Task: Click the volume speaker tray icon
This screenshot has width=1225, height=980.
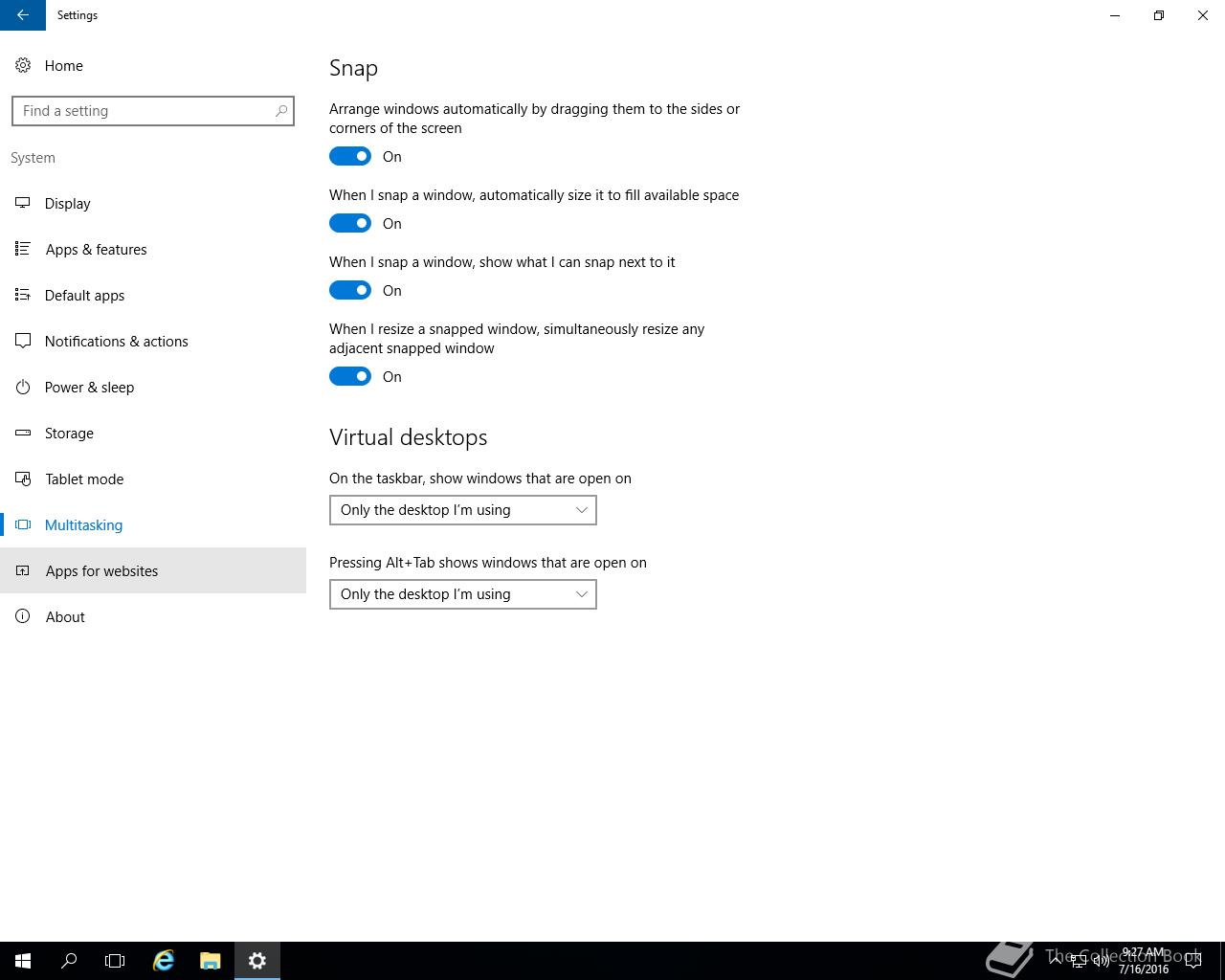Action: click(1101, 961)
